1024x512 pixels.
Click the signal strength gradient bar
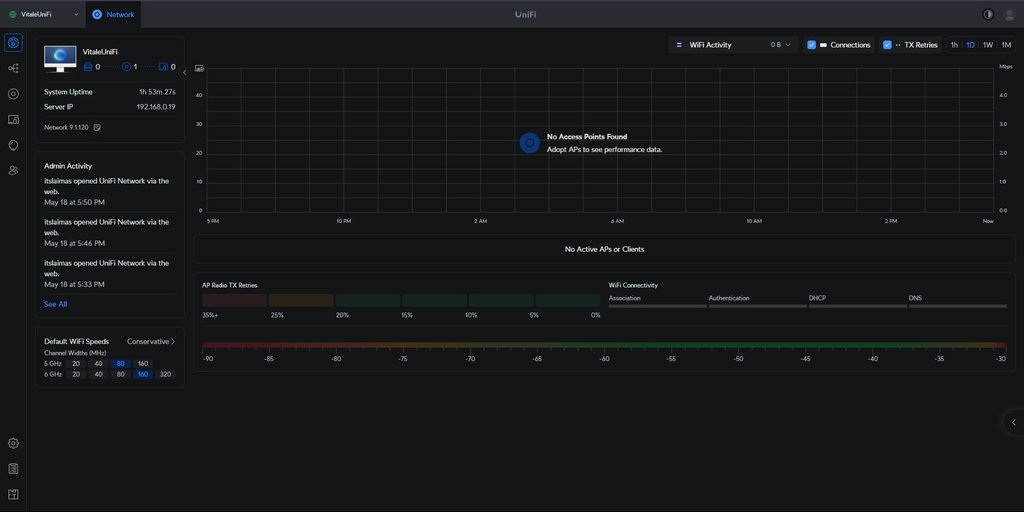click(x=605, y=345)
